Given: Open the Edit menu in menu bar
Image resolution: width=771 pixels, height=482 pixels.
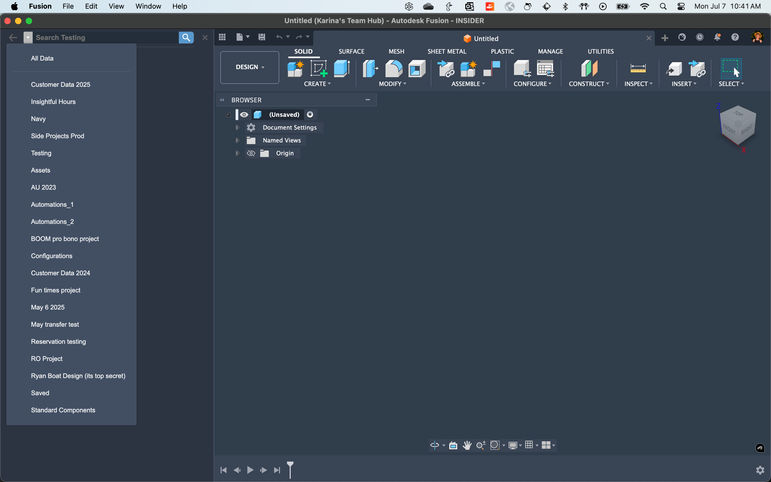Looking at the screenshot, I should coord(91,6).
